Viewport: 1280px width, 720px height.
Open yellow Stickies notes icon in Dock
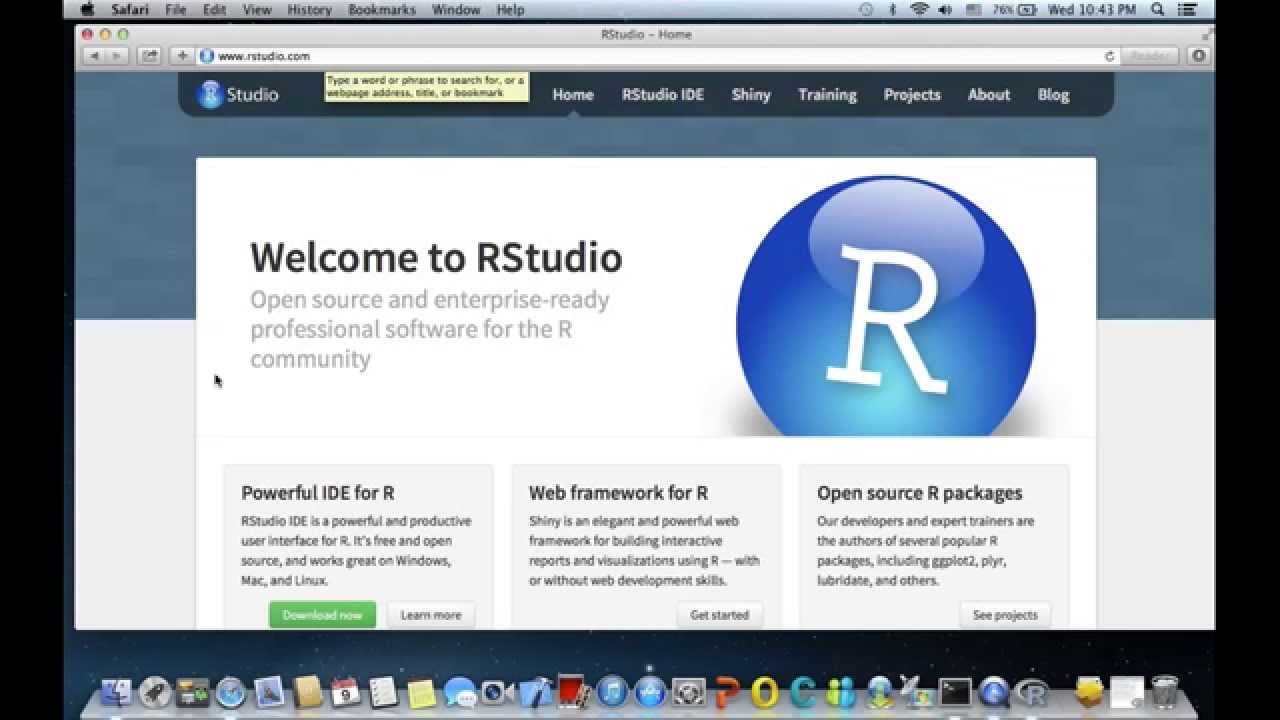click(422, 692)
